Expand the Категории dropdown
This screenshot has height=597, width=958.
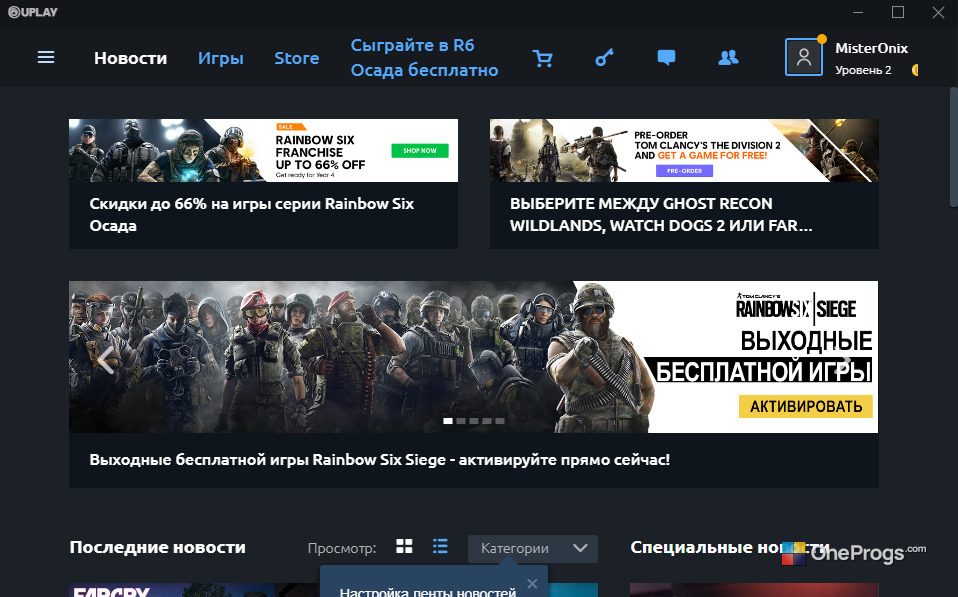coord(533,549)
